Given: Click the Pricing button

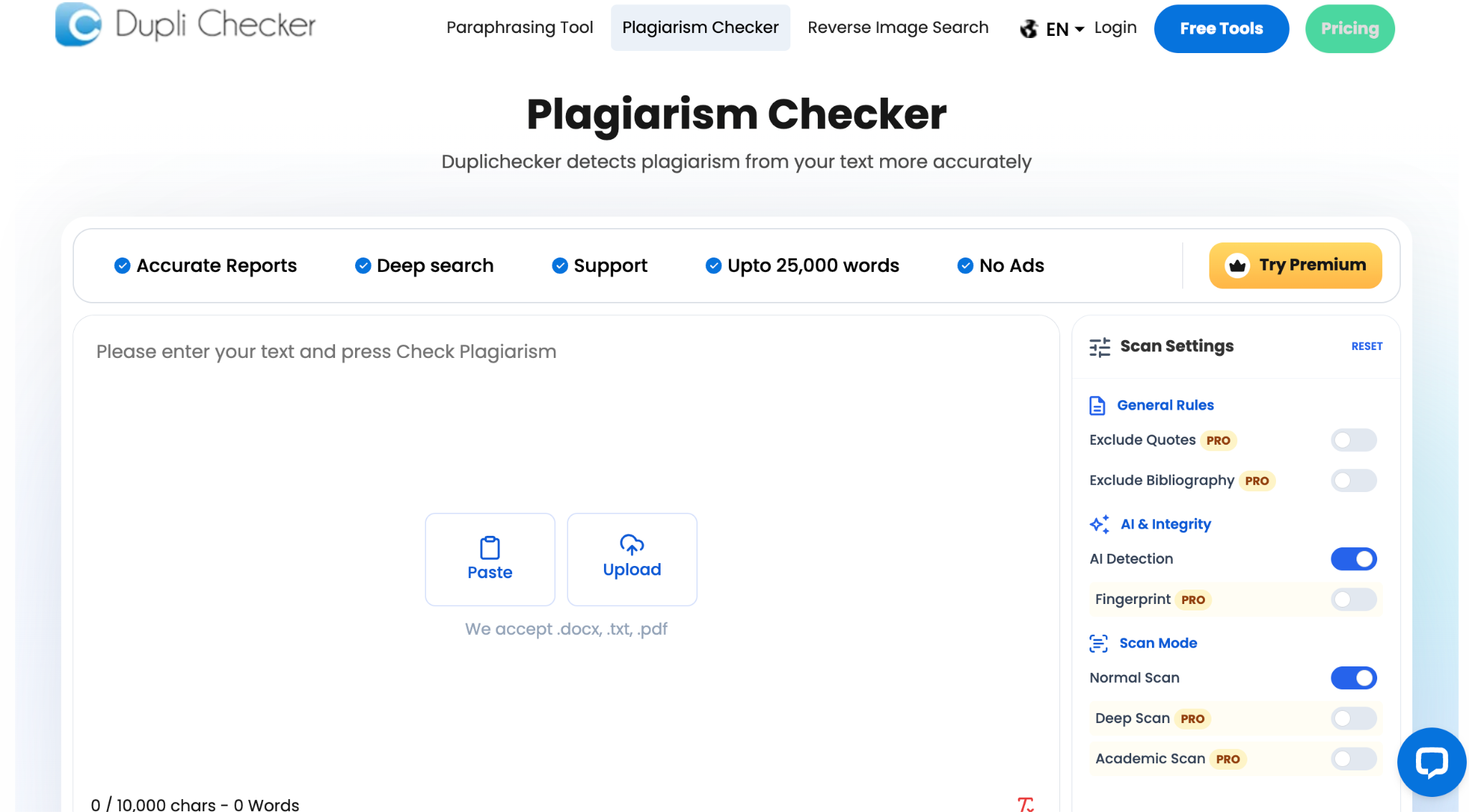Looking at the screenshot, I should click(x=1350, y=29).
